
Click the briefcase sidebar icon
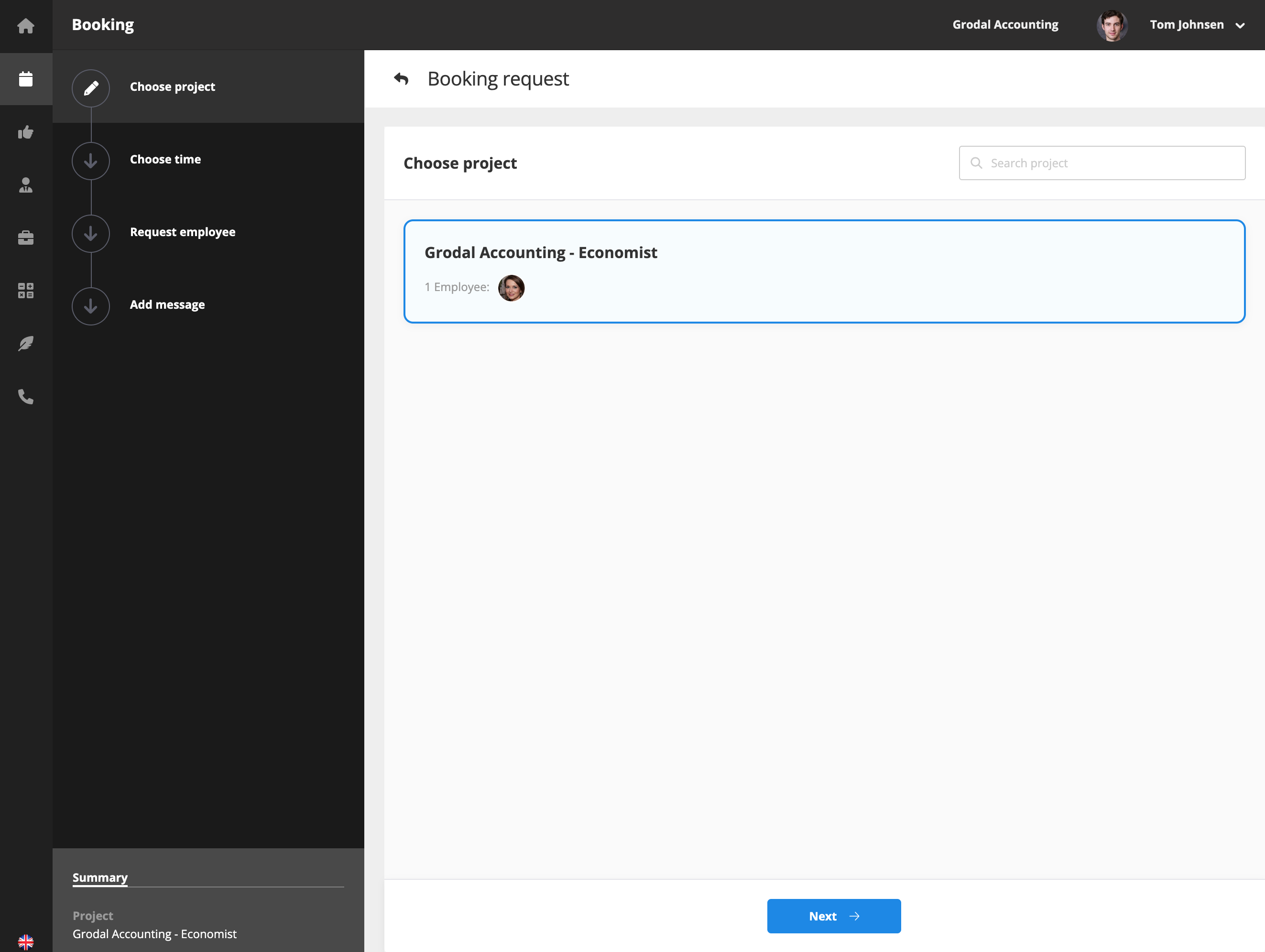point(26,238)
